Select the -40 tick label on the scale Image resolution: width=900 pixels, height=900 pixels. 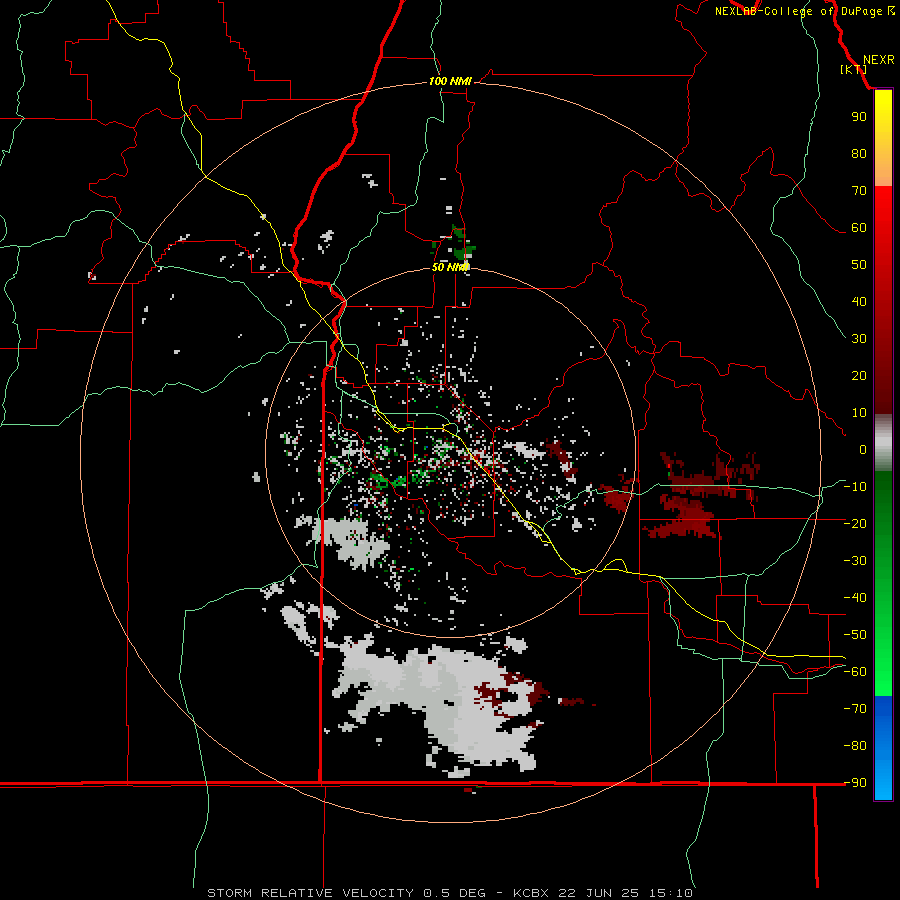tap(855, 598)
